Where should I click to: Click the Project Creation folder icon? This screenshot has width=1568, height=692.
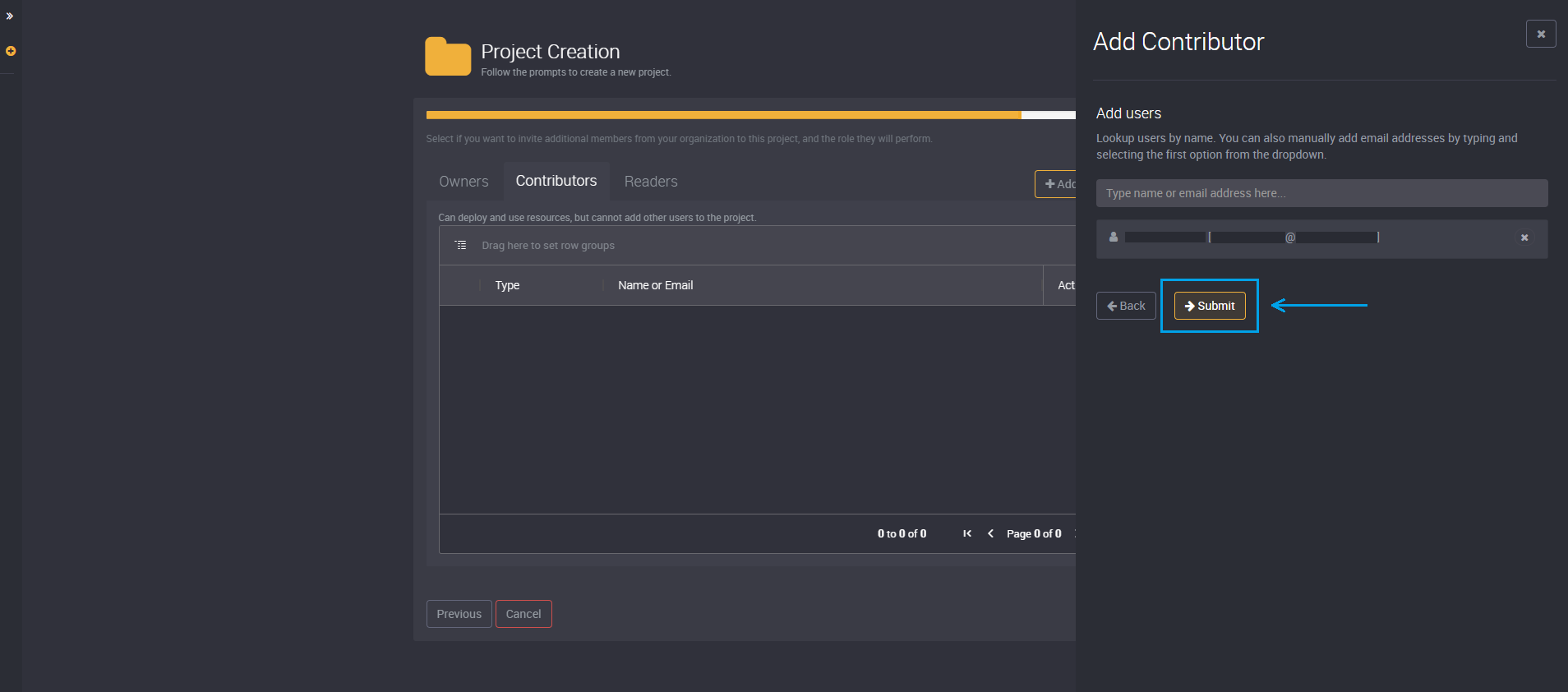(448, 57)
